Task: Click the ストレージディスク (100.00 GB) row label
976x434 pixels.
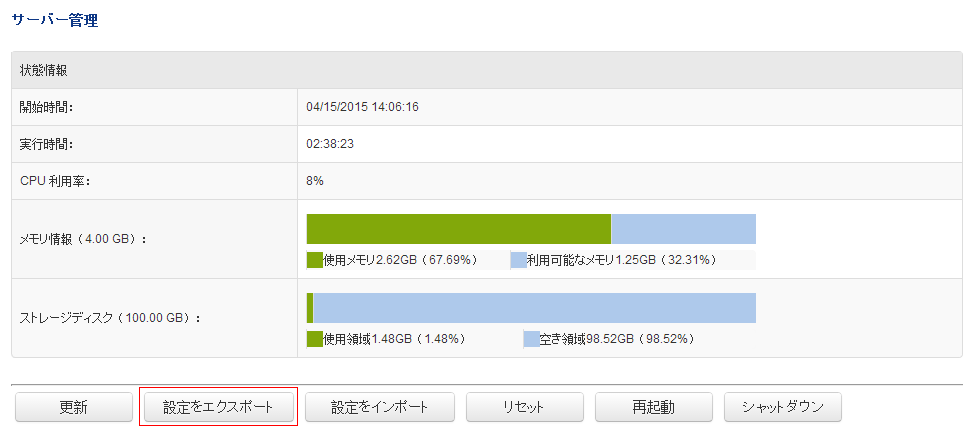Action: pos(111,319)
